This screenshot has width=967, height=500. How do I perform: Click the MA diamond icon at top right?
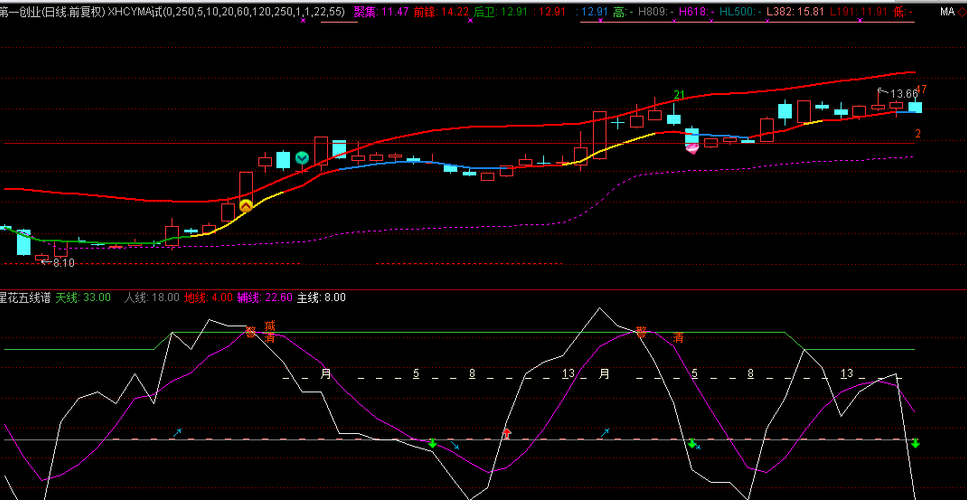pyautogui.click(x=961, y=11)
